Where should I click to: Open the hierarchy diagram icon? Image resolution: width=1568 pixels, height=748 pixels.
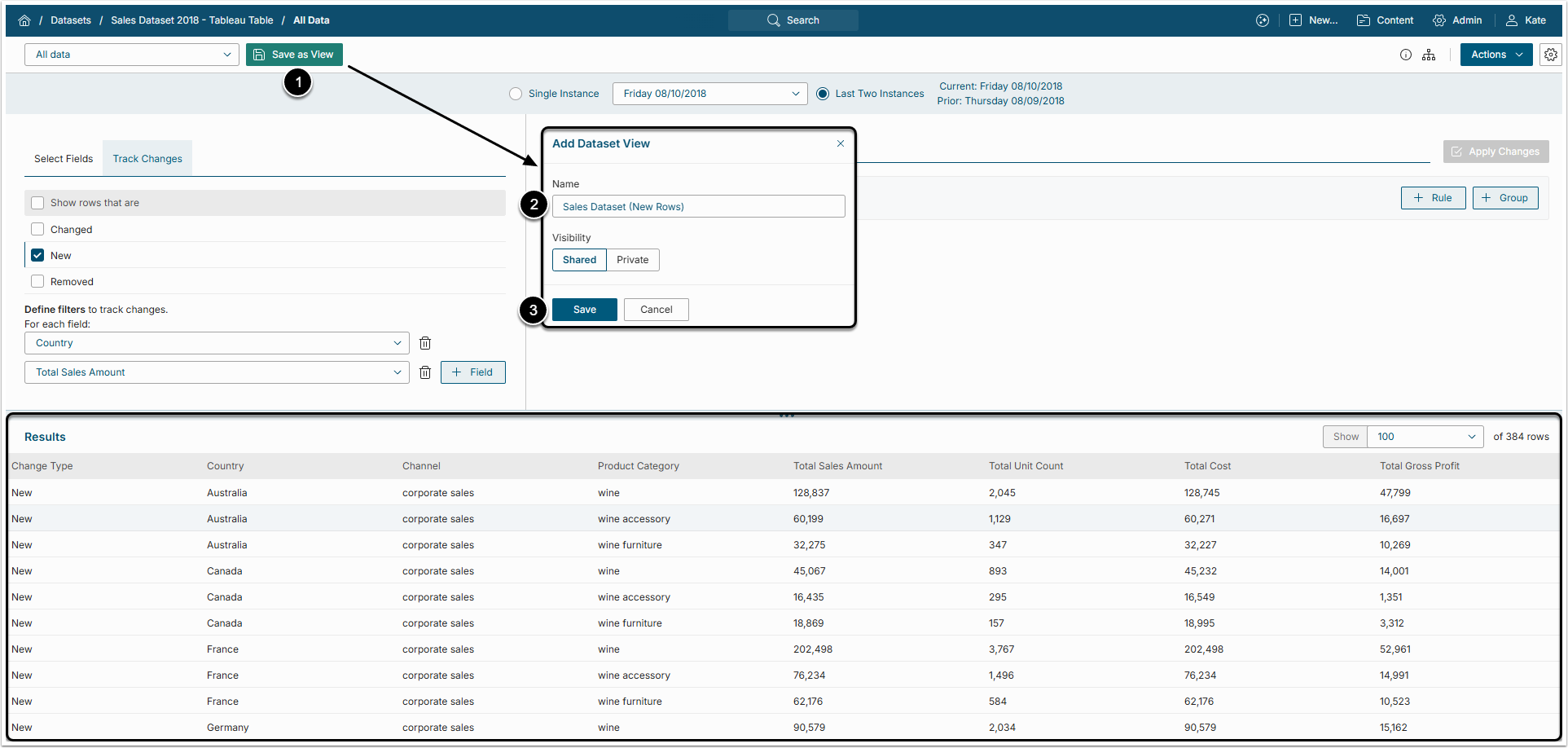coord(1429,55)
